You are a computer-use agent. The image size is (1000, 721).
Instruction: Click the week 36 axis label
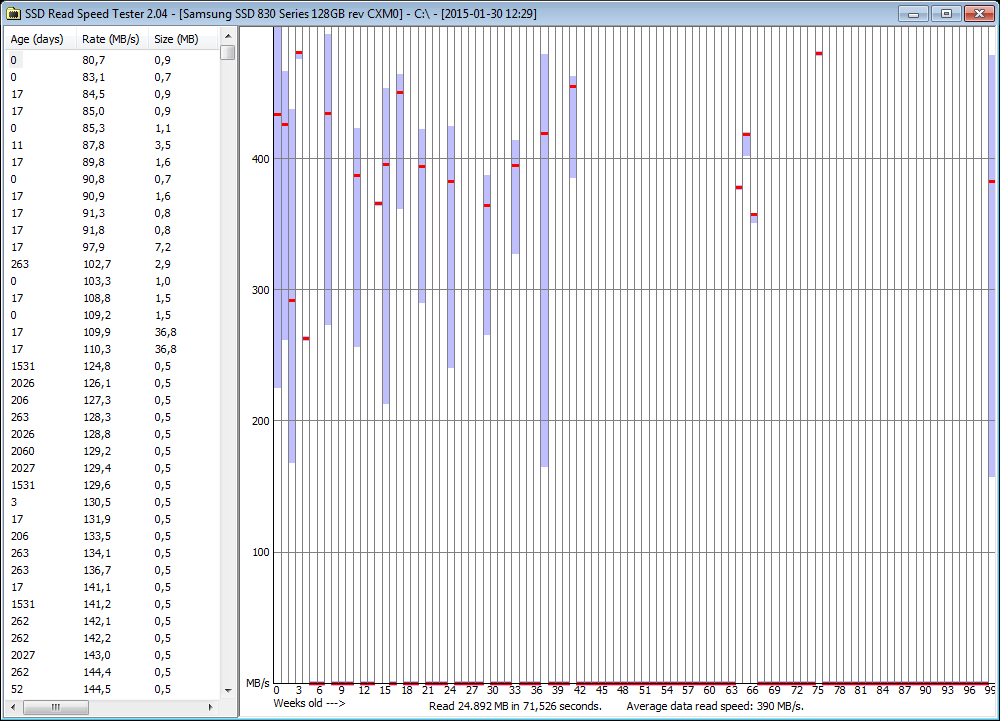pyautogui.click(x=536, y=690)
